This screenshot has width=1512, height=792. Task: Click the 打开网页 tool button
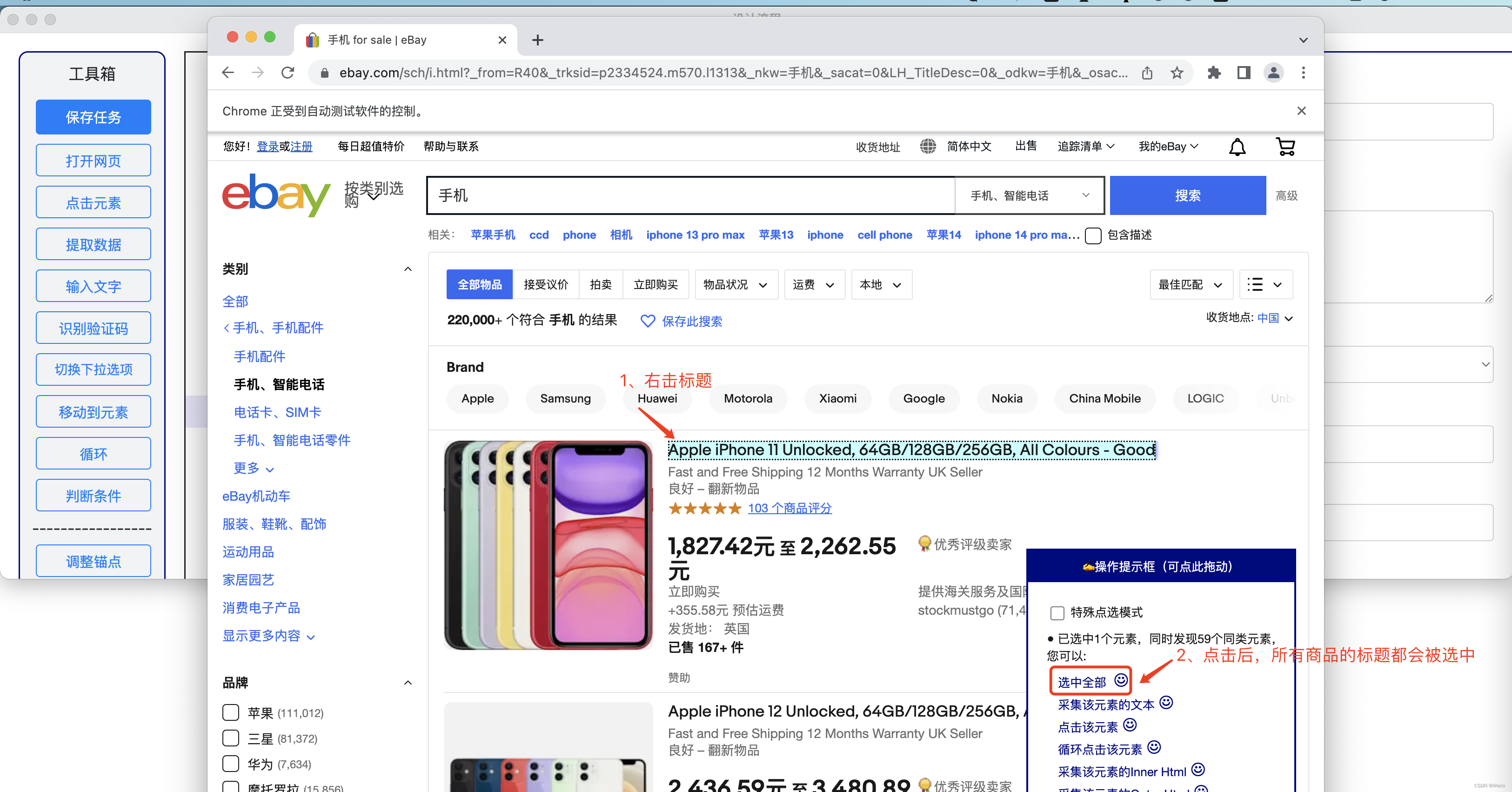(x=93, y=159)
